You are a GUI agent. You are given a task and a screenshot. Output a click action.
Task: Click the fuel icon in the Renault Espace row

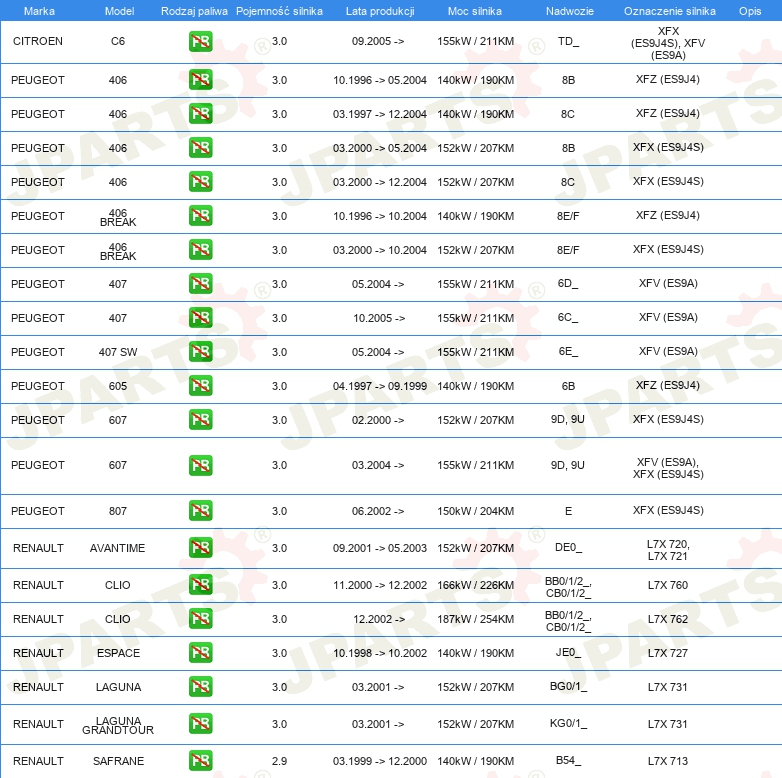pos(200,653)
